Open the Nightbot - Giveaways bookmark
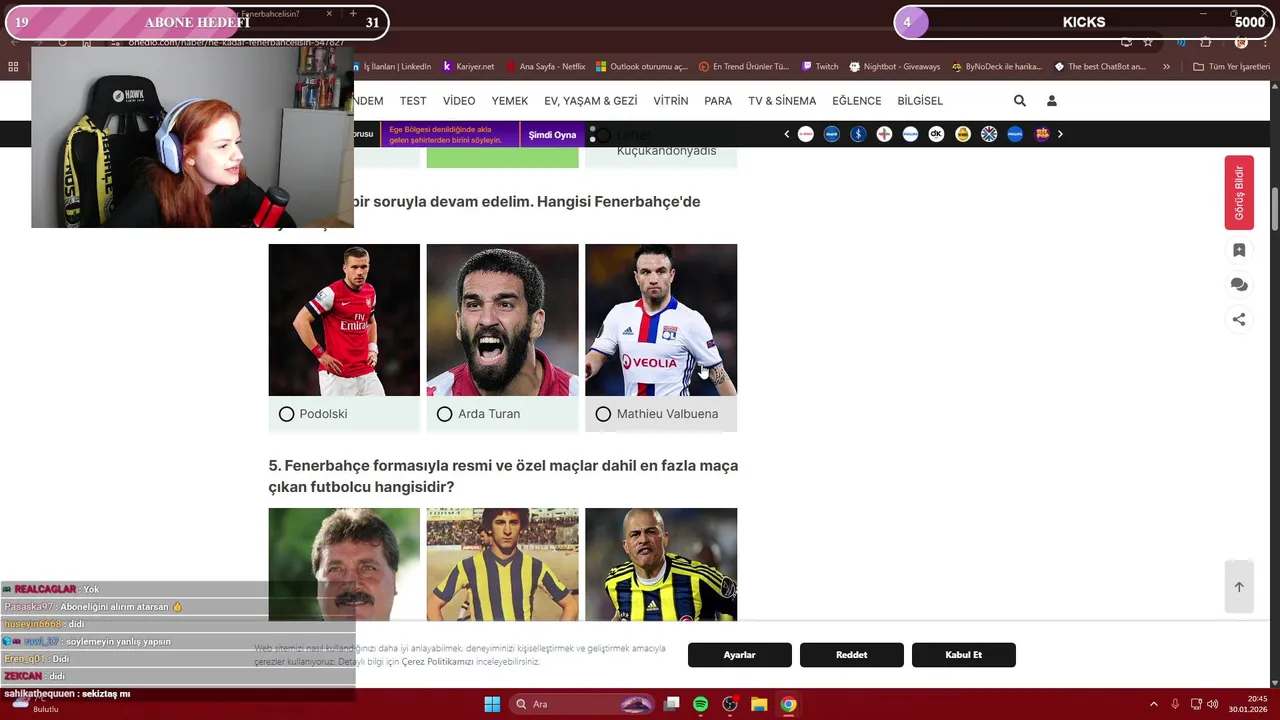The height and width of the screenshot is (720, 1280). coord(895,67)
